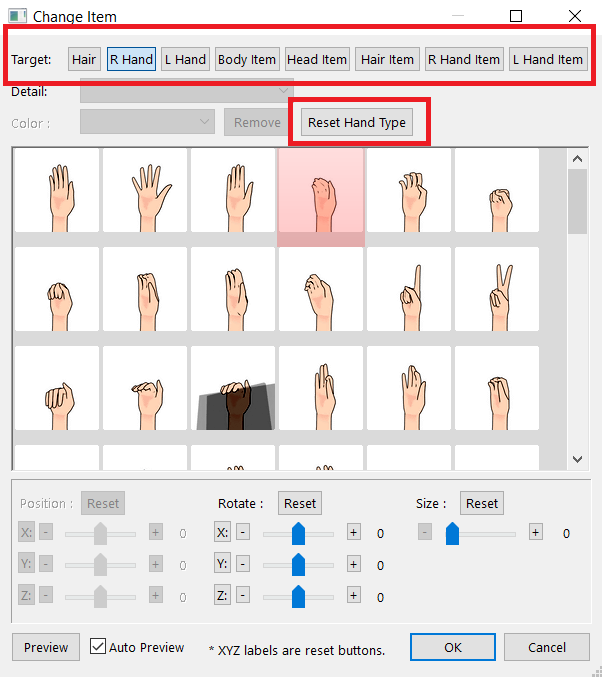Select the peace sign V hand pose
602x677 pixels.
pyautogui.click(x=497, y=289)
